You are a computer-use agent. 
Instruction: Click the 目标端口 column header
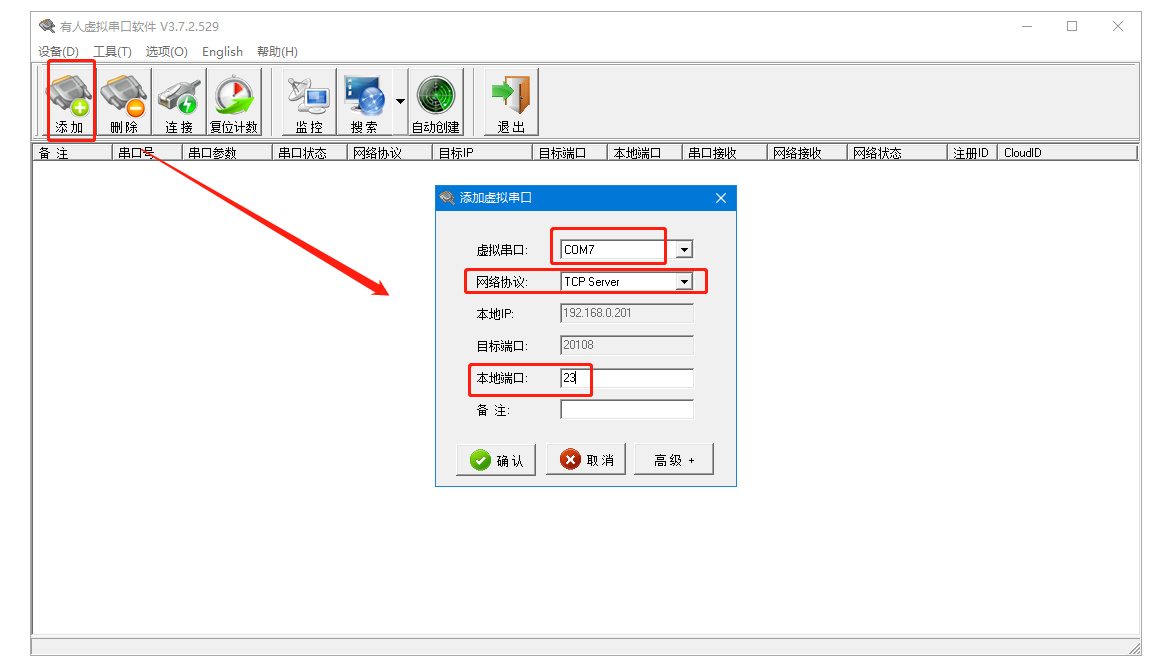coord(569,153)
